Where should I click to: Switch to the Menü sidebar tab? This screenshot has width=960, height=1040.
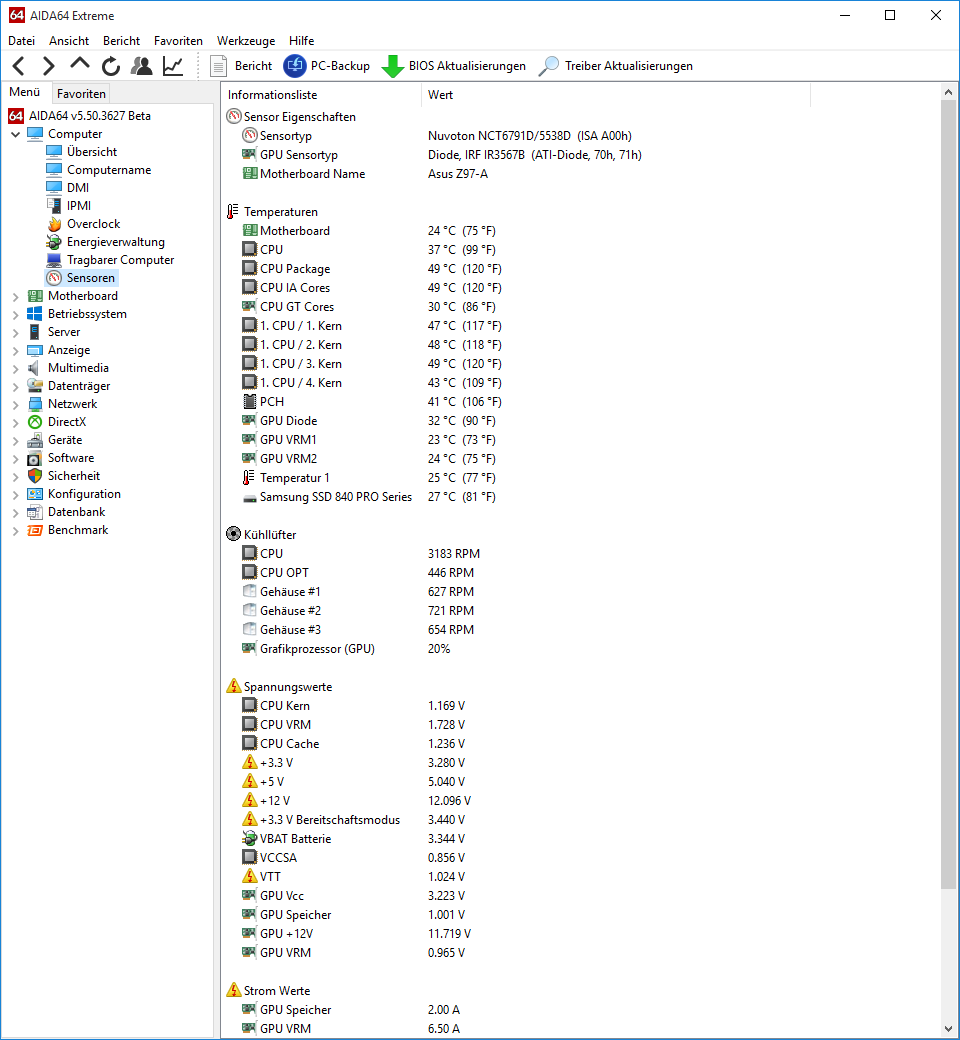pos(25,92)
